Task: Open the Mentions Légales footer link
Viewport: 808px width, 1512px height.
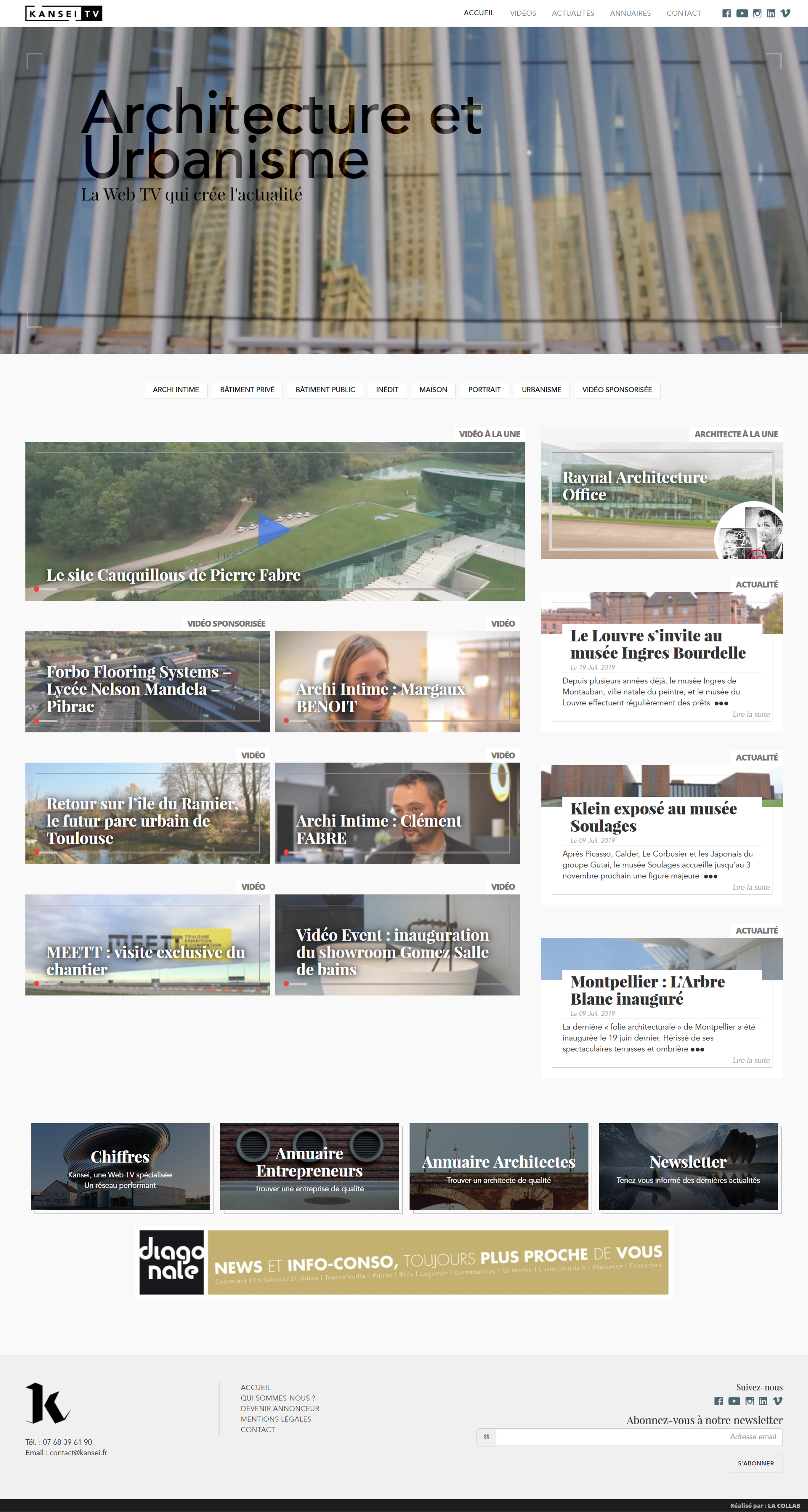Action: tap(276, 1419)
